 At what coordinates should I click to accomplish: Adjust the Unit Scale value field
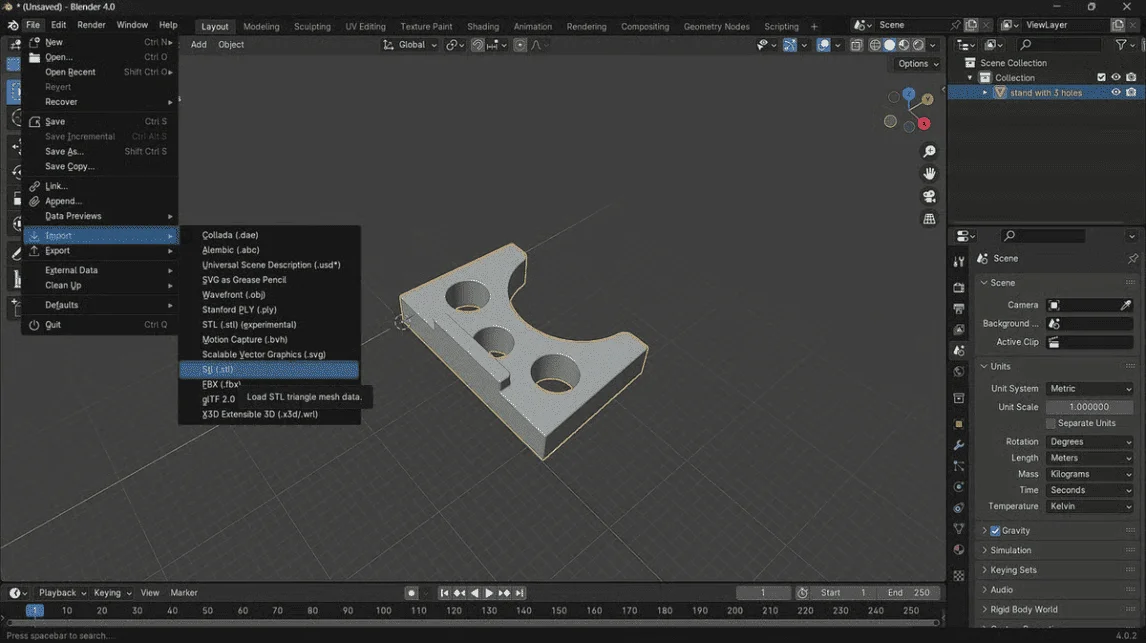(1089, 407)
